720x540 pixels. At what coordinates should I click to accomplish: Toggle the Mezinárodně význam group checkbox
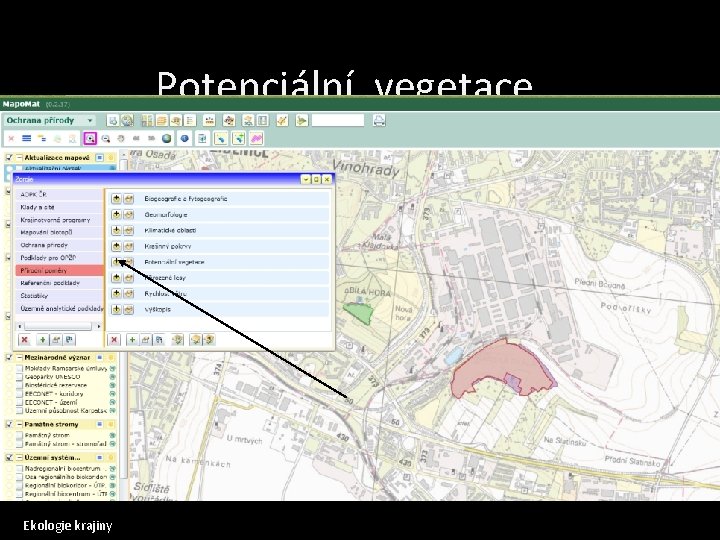pyautogui.click(x=9, y=357)
